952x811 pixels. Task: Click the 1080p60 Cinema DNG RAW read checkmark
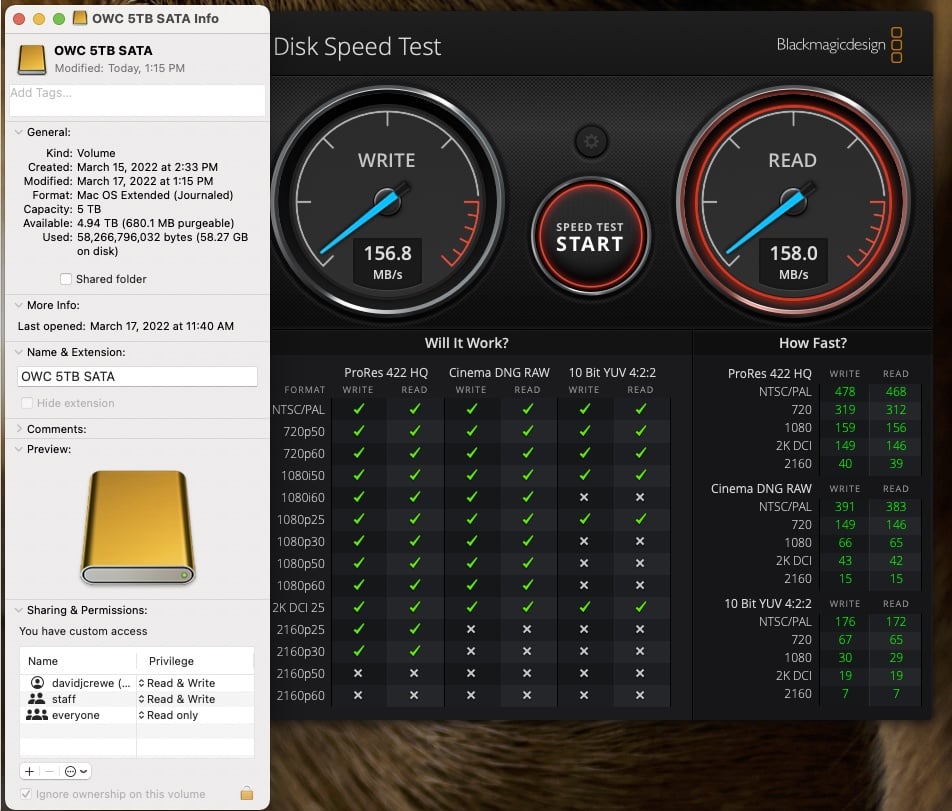(528, 585)
